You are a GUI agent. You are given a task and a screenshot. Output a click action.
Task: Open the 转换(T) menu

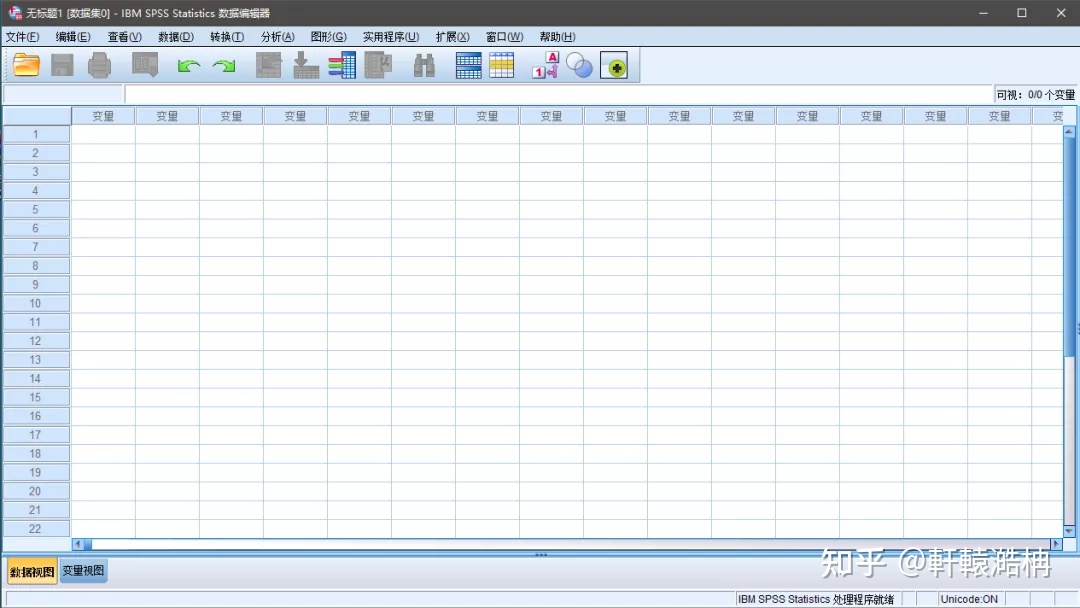pyautogui.click(x=226, y=36)
